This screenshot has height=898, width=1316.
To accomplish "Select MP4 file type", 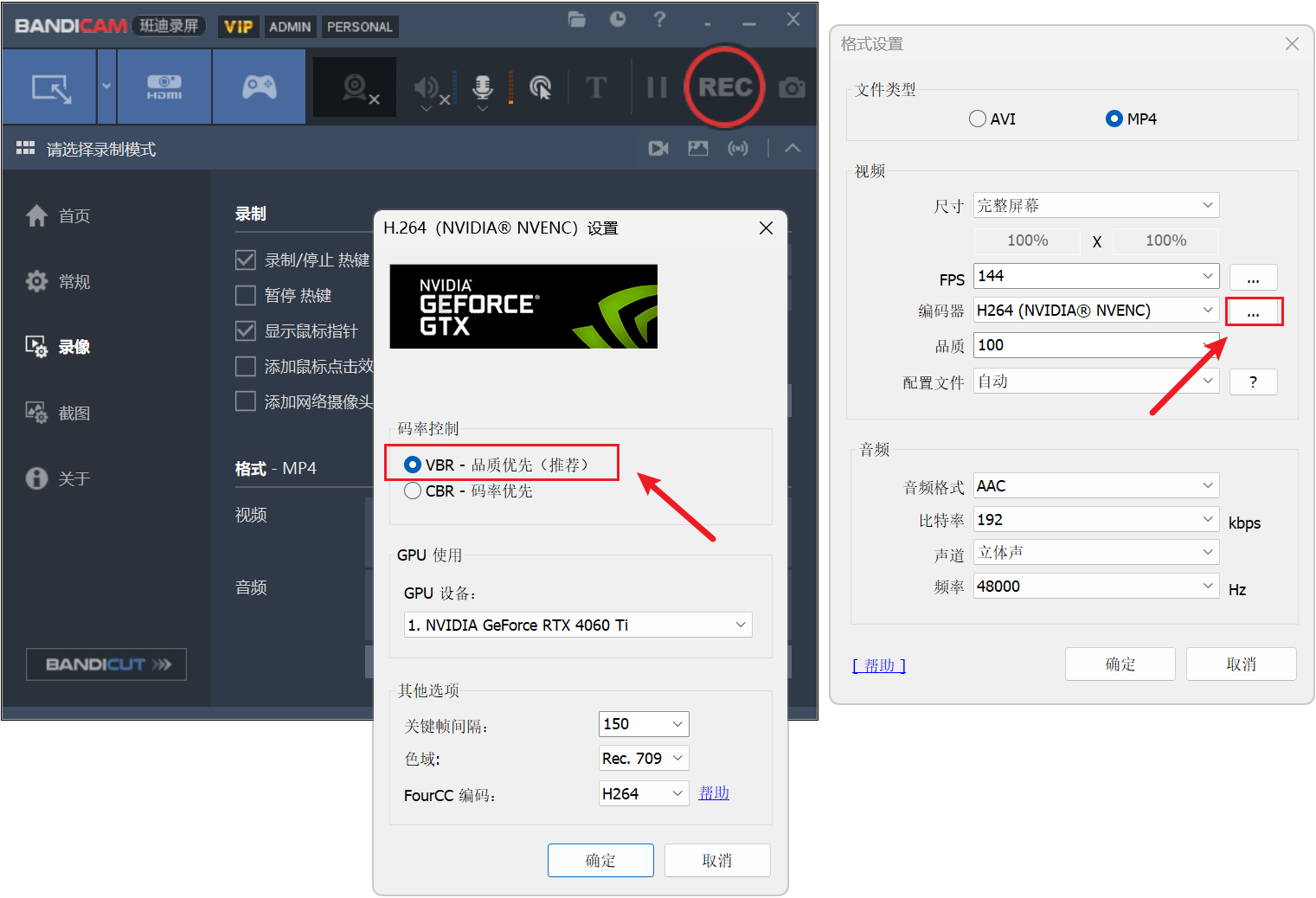I will tap(1114, 119).
